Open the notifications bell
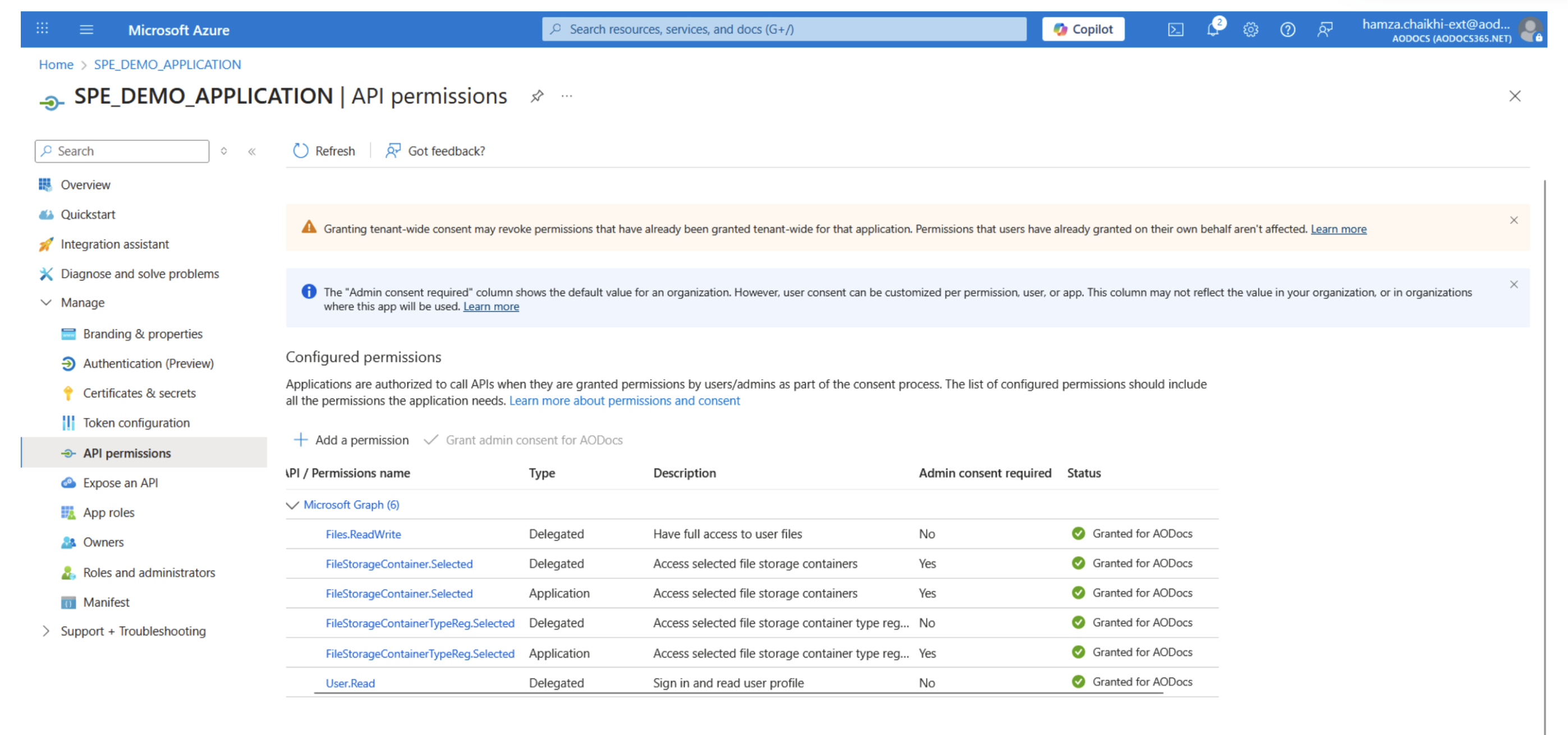 point(1213,29)
